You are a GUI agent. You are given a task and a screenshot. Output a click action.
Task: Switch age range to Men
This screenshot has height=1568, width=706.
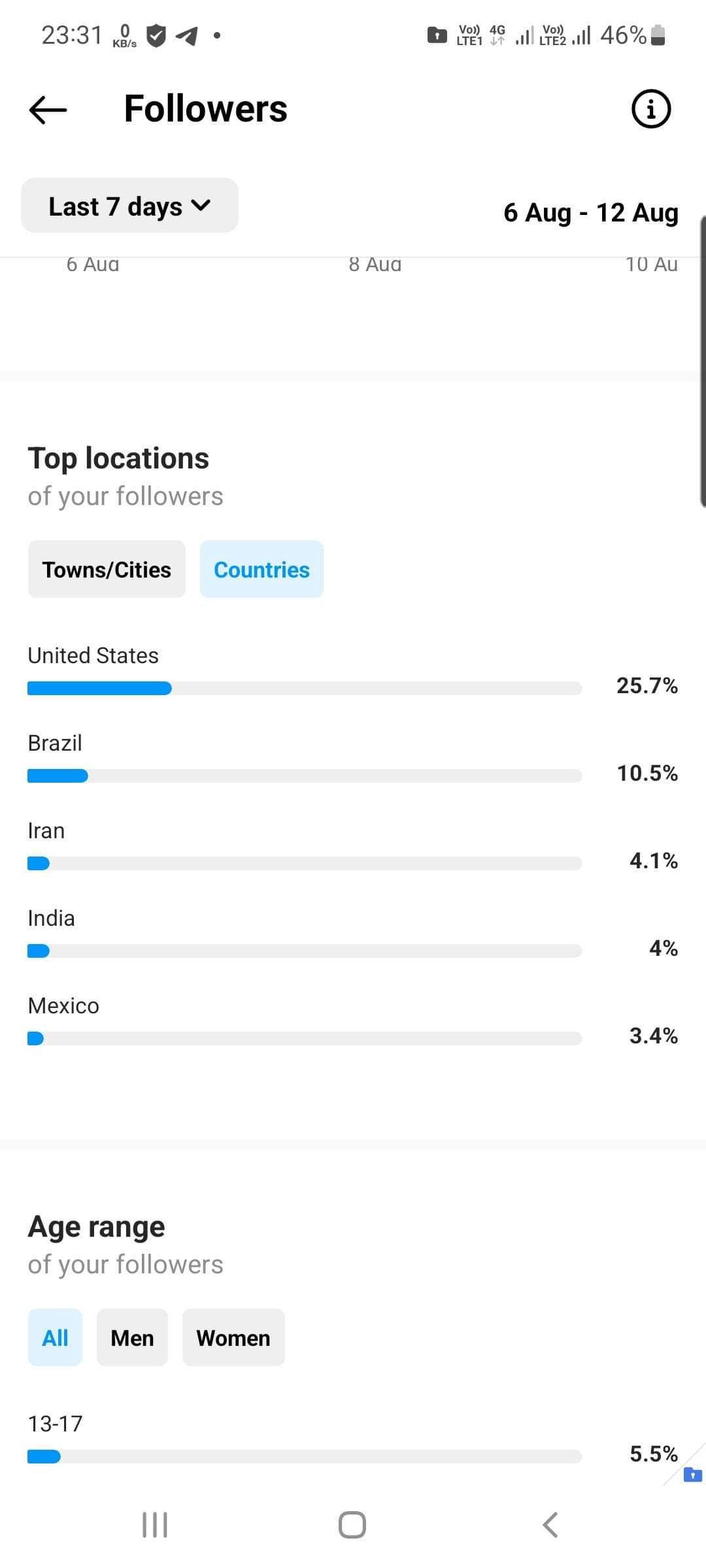(132, 1337)
